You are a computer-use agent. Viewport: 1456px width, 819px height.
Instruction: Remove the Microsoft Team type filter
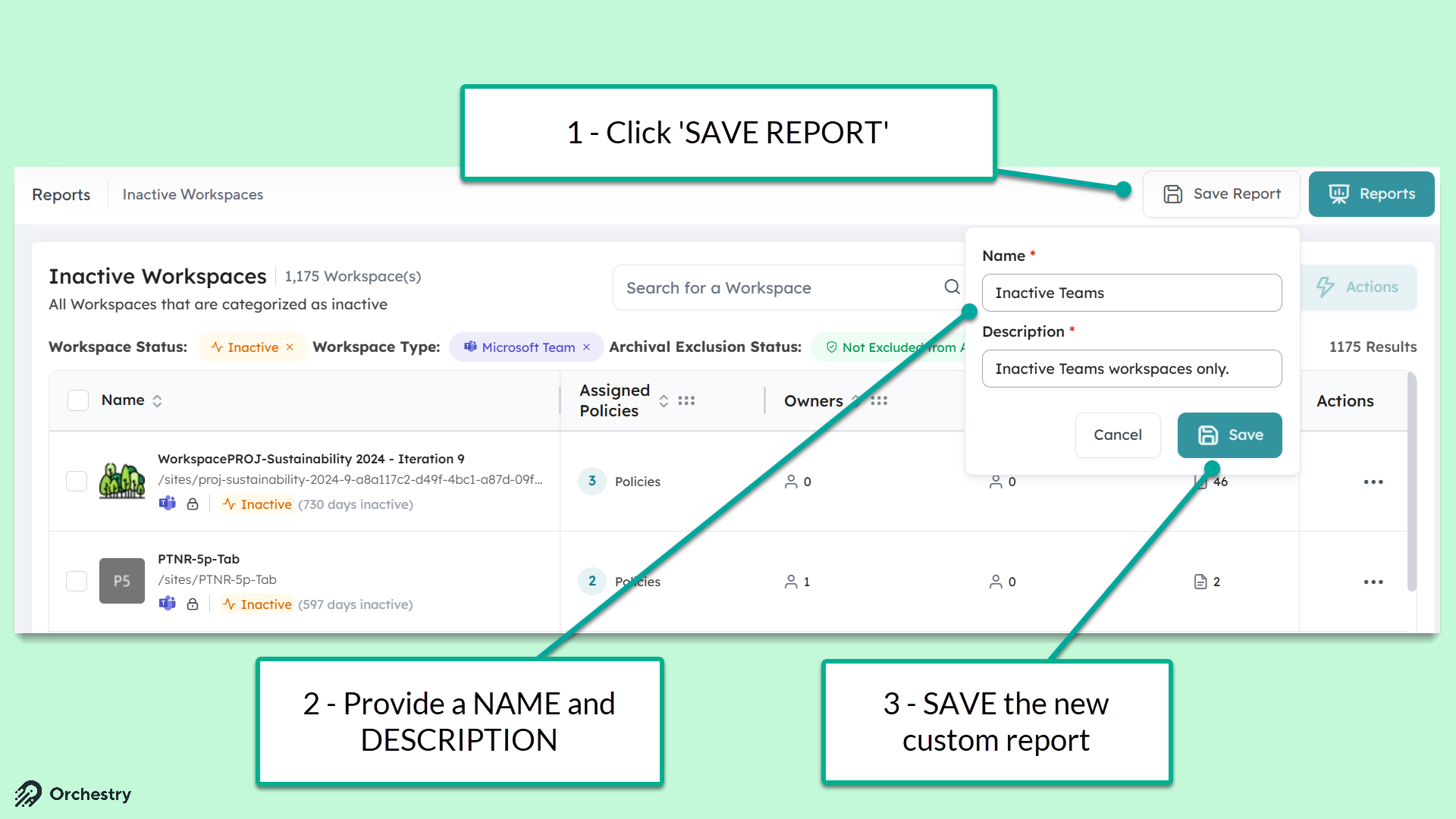[586, 347]
